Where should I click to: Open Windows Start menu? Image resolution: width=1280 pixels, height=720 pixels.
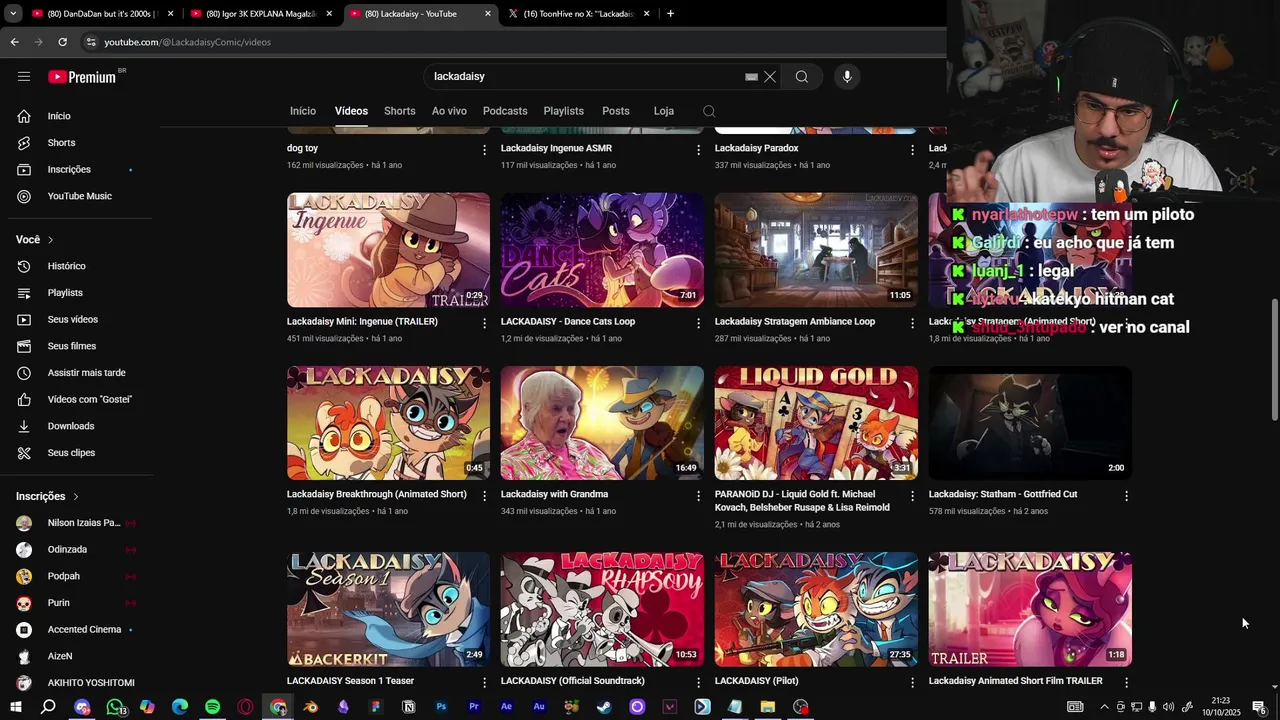coord(16,707)
